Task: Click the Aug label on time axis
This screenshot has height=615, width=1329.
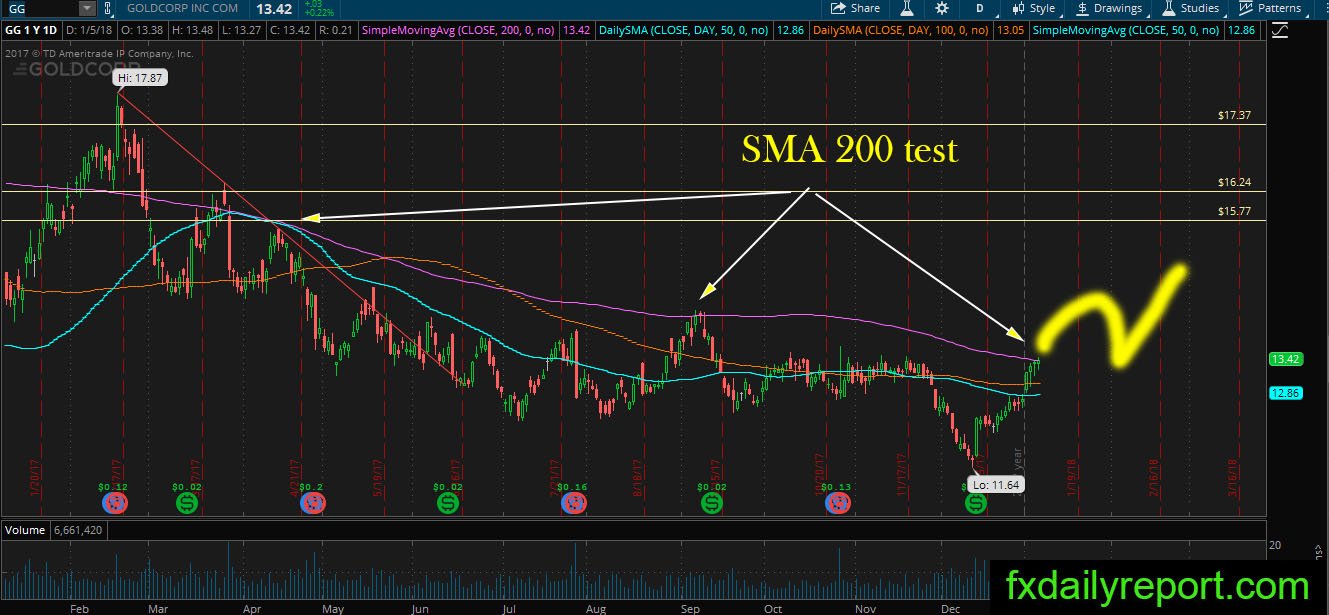Action: (x=595, y=607)
